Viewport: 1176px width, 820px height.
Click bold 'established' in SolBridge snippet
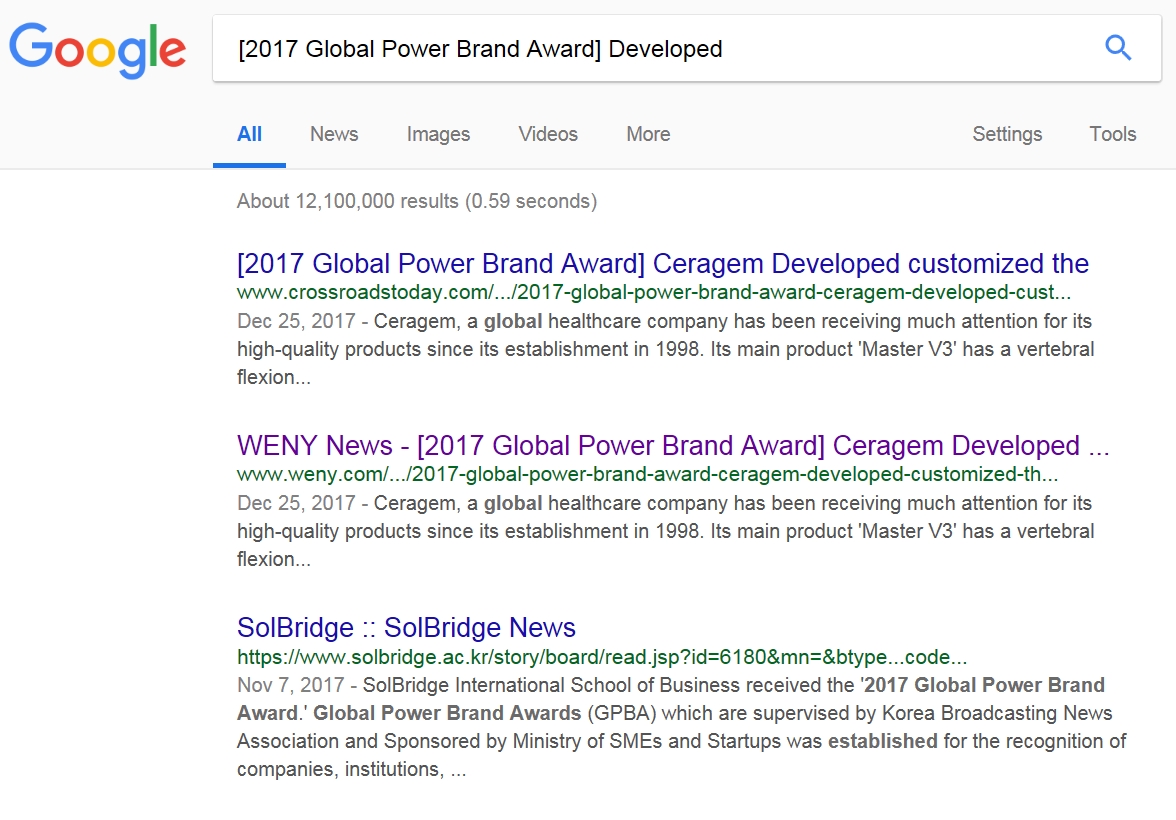(x=883, y=741)
